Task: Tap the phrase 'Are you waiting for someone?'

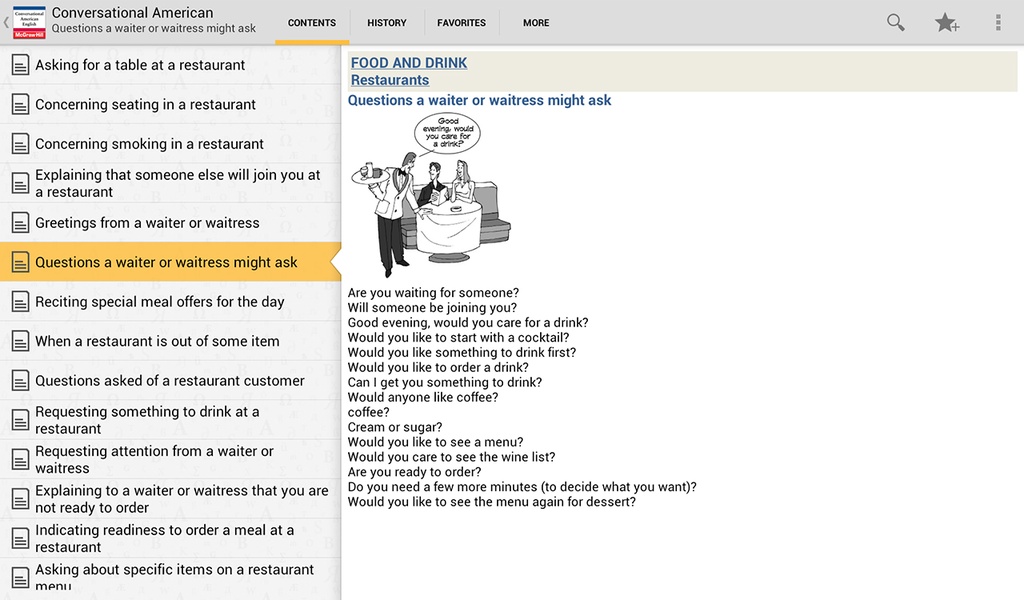Action: pyautogui.click(x=433, y=292)
